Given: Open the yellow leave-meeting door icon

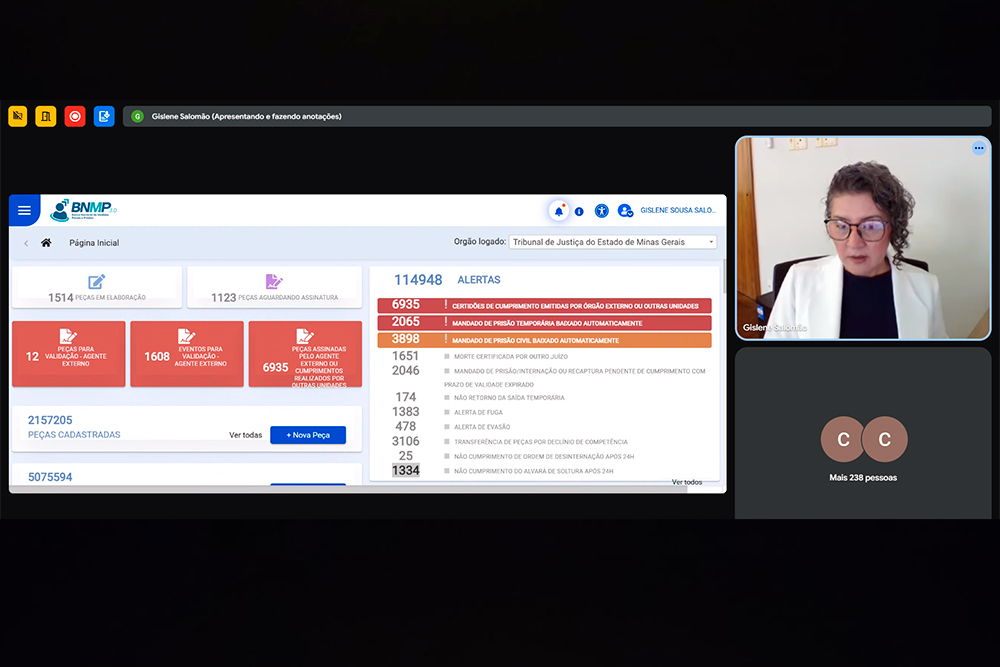Looking at the screenshot, I should 46,116.
